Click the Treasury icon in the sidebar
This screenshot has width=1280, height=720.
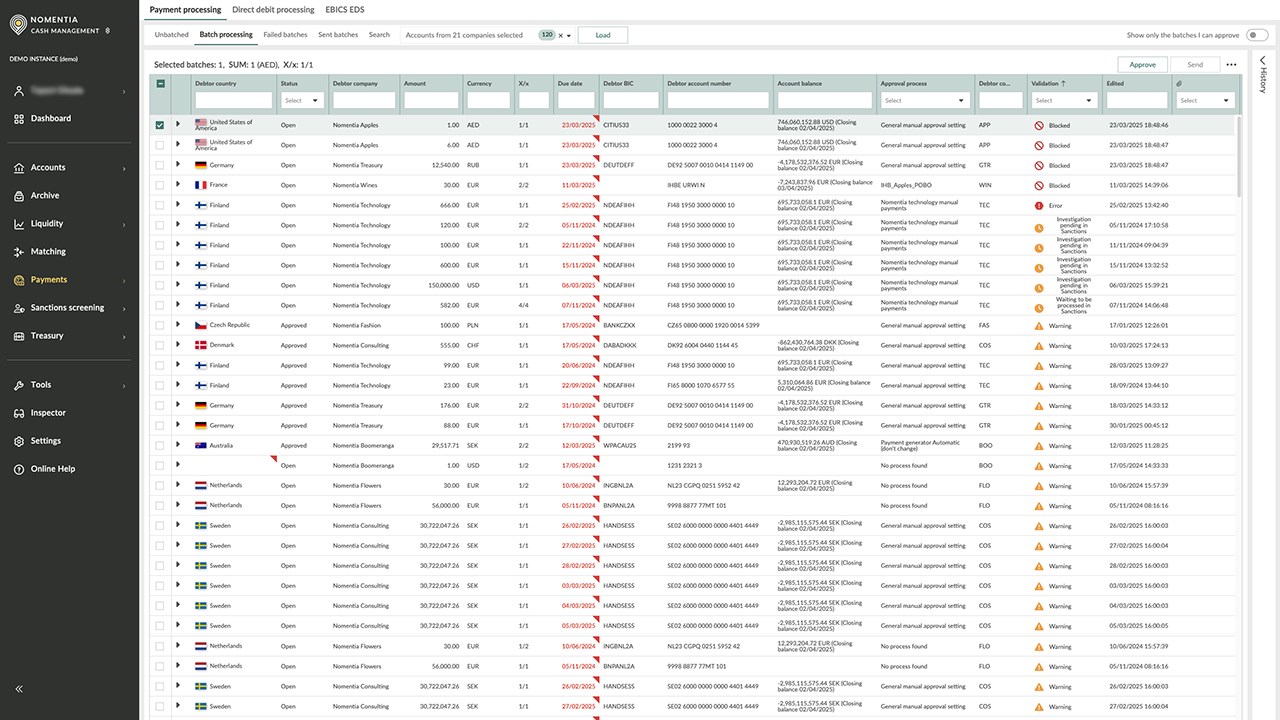point(19,336)
